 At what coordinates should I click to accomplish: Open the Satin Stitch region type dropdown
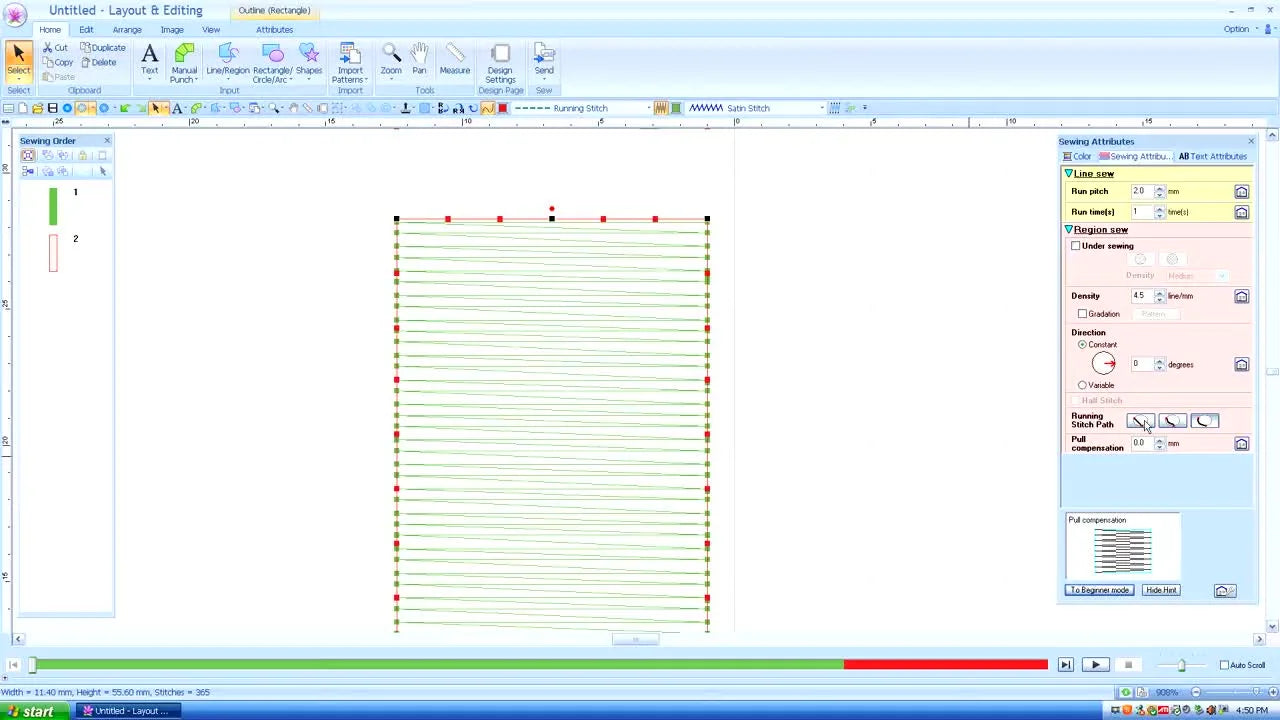point(821,108)
